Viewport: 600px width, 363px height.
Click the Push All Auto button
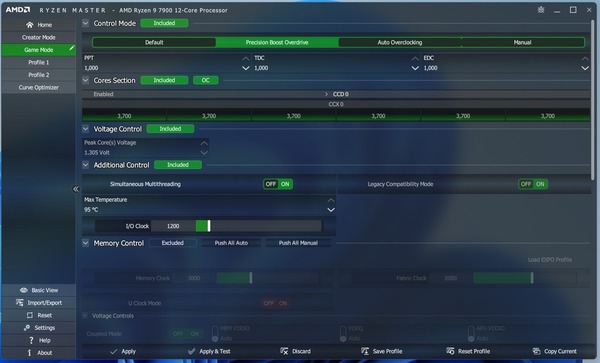coord(231,243)
